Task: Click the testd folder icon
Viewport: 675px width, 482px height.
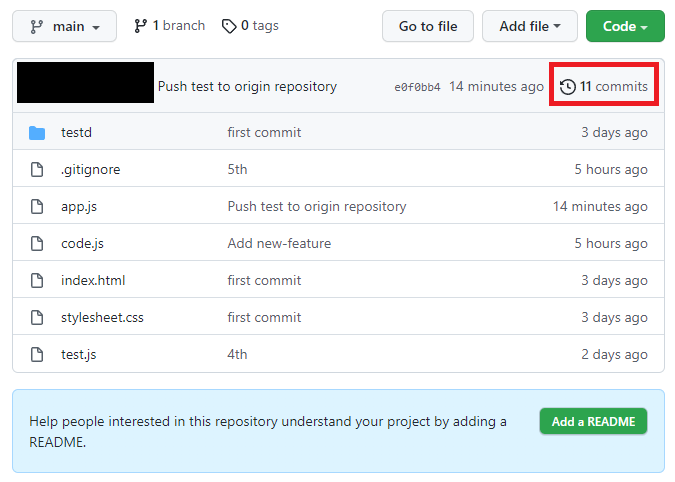Action: tap(37, 133)
